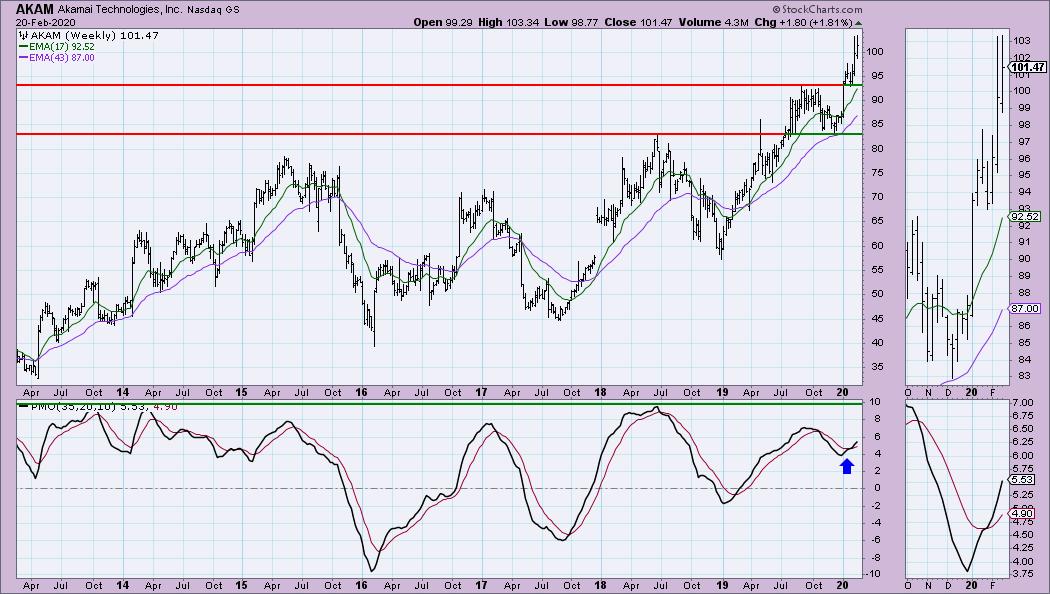This screenshot has height=594, width=1050.
Task: Click the 0 label on PMO axis
Action: (877, 488)
